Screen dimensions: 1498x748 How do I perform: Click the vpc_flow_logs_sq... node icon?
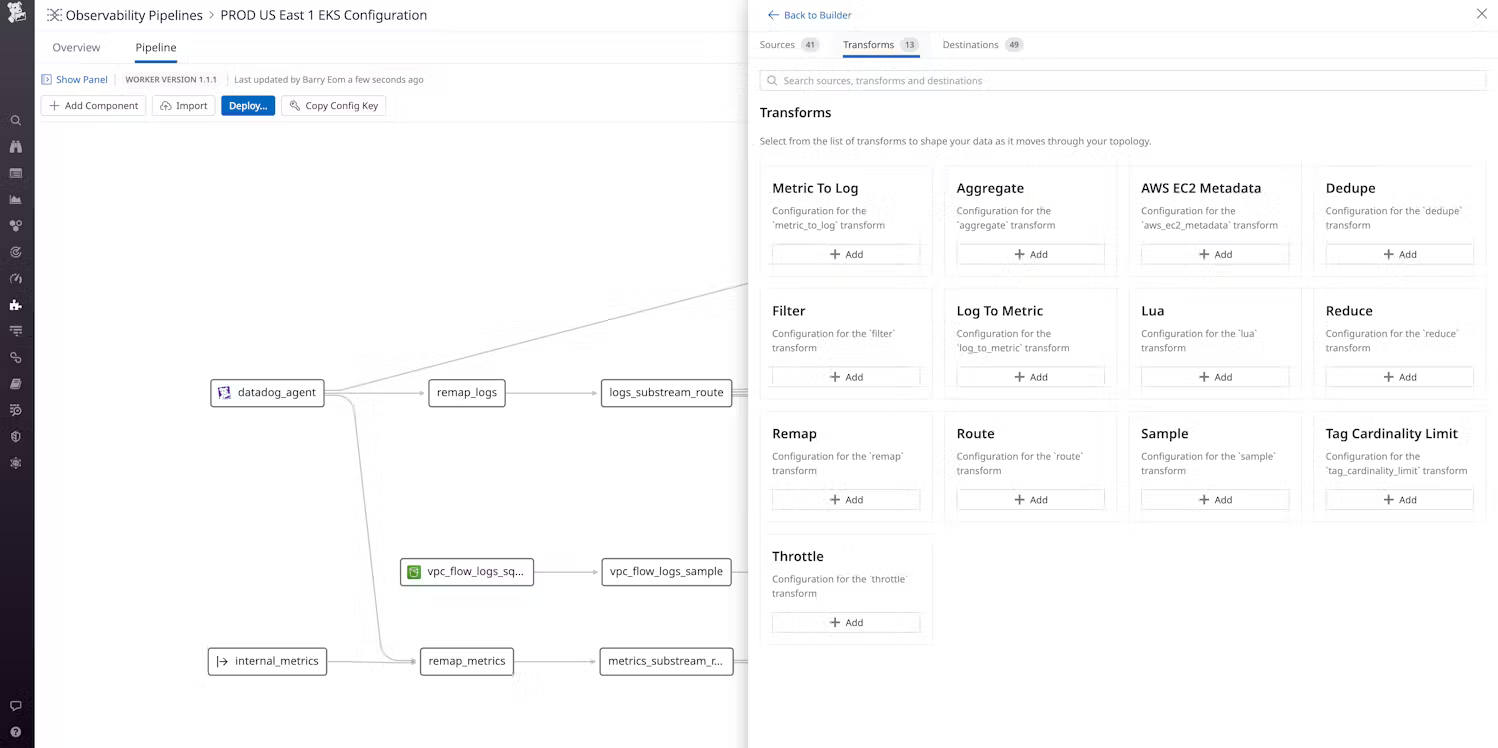coord(414,572)
